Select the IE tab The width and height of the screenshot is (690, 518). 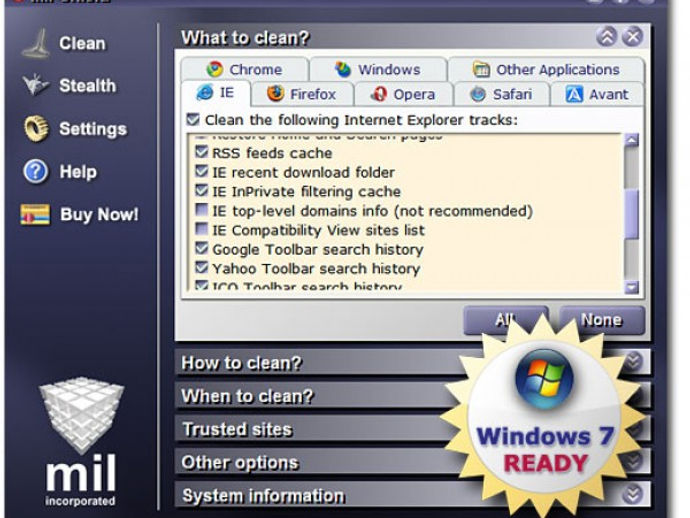216,93
